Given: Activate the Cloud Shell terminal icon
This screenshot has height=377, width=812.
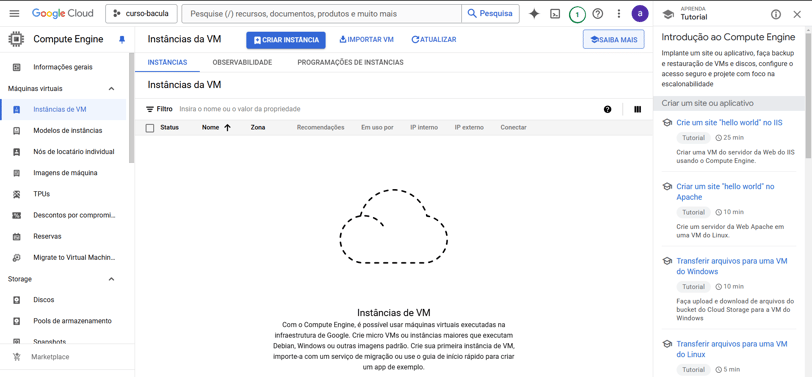Looking at the screenshot, I should point(555,14).
